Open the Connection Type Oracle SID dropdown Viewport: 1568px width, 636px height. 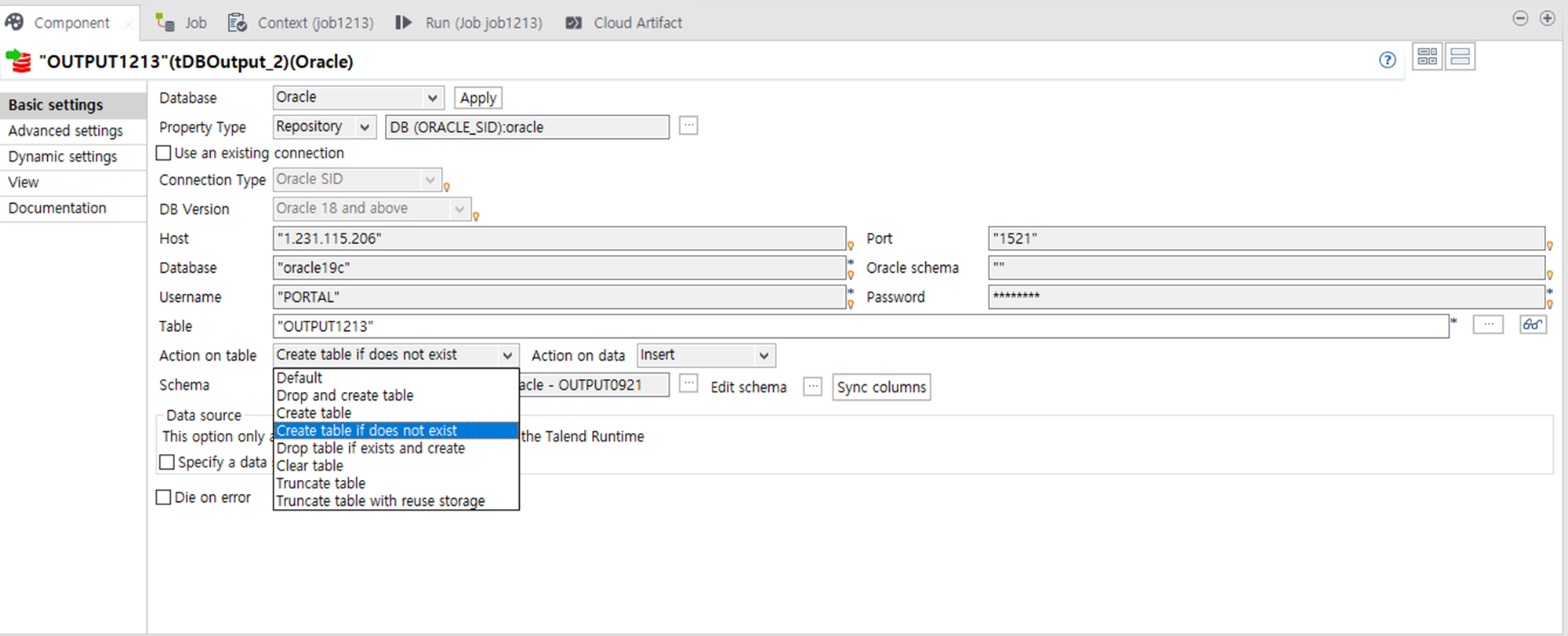(x=357, y=180)
